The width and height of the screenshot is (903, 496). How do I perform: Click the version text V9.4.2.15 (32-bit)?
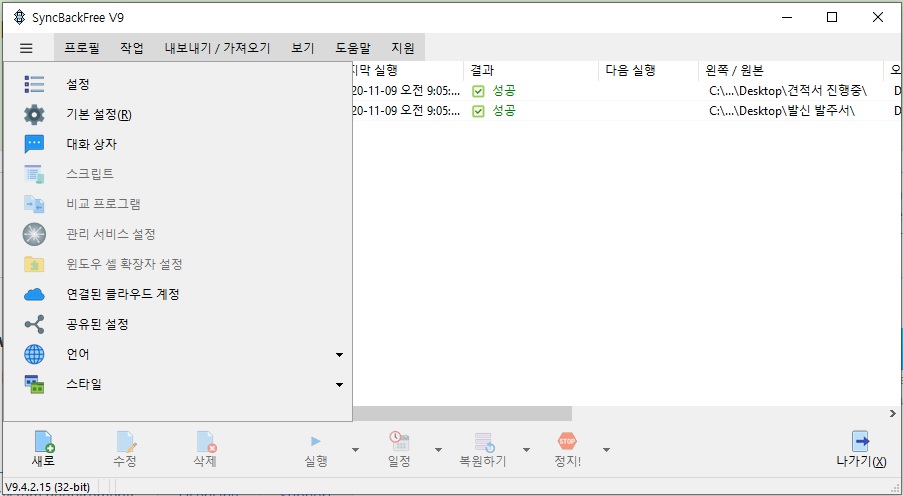coord(48,487)
